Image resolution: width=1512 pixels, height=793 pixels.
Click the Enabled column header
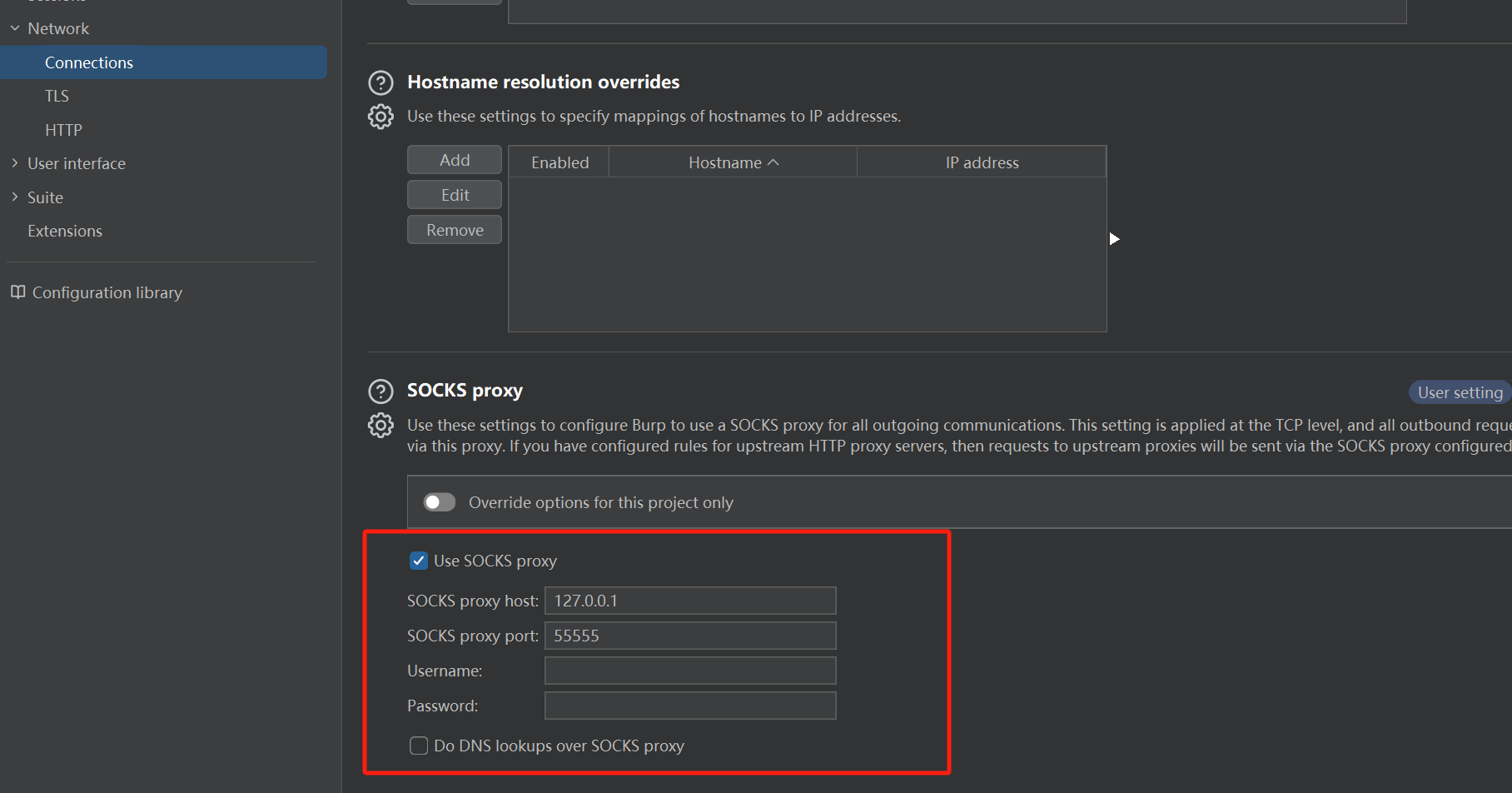560,162
